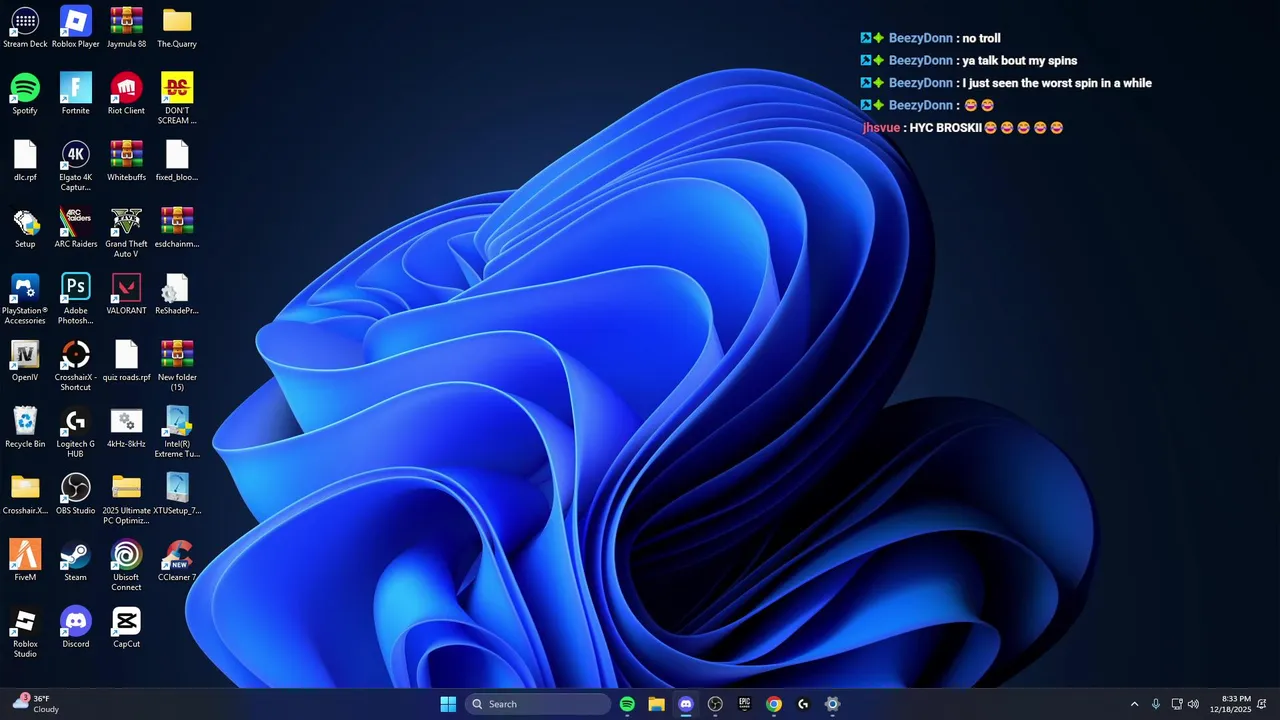Select the ARC Raiders desktop icon
1280x720 pixels.
76,228
